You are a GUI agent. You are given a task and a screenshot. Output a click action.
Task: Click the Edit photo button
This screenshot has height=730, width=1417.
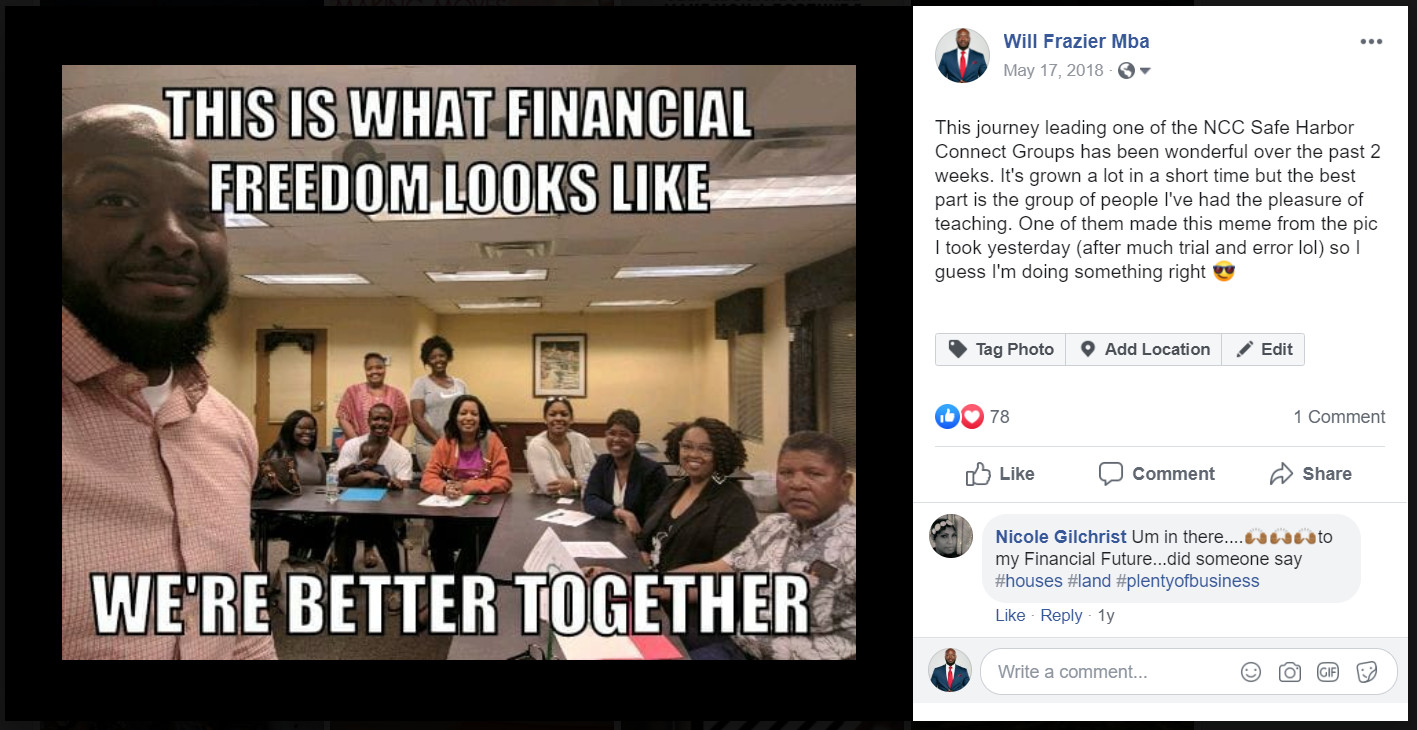click(x=1263, y=349)
